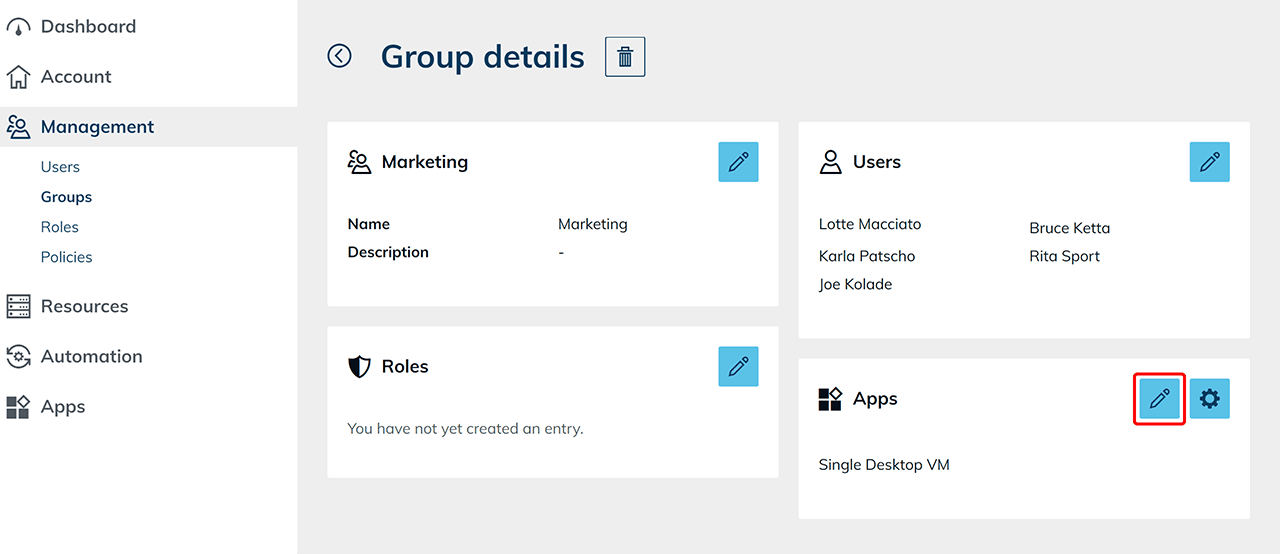
Task: Edit the Users card with pencil
Action: tap(1209, 162)
